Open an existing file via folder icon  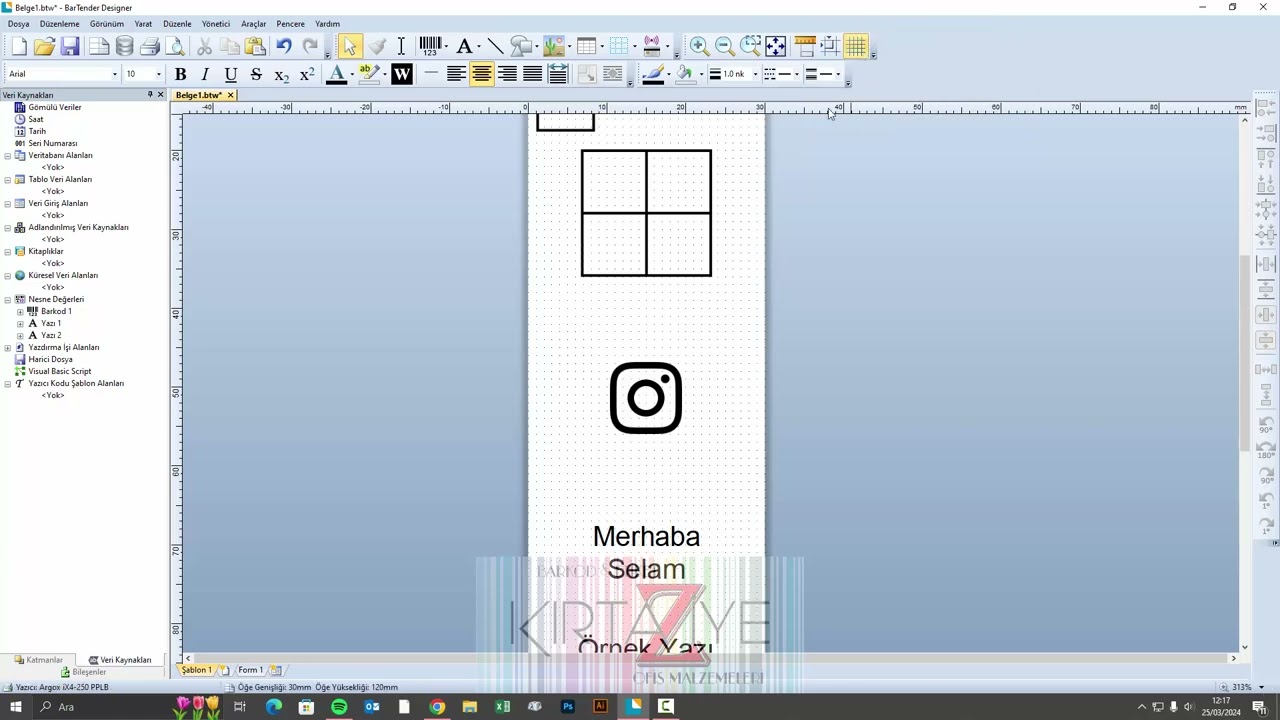[44, 46]
